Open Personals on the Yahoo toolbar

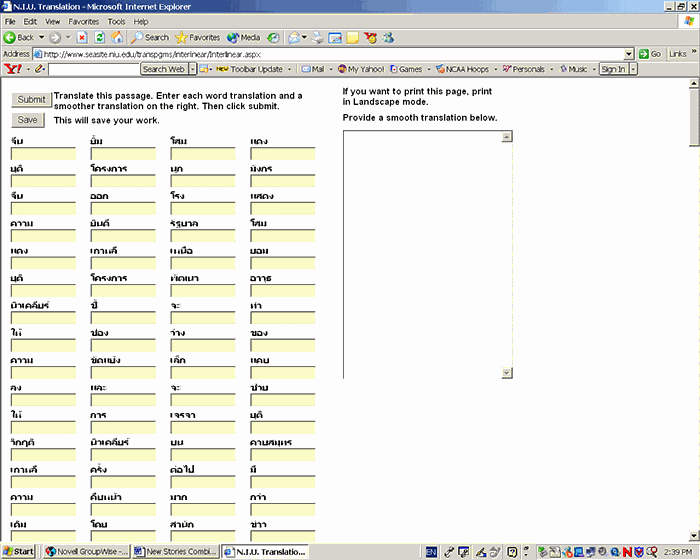(x=524, y=69)
